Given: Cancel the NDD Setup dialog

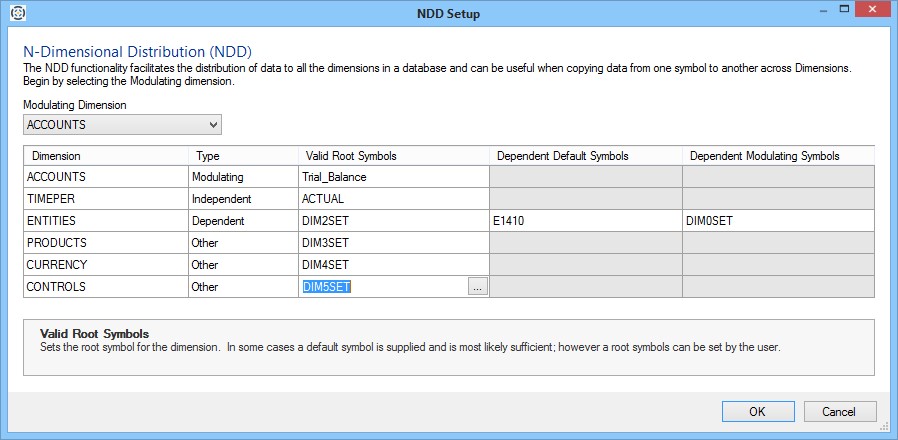Looking at the screenshot, I should 839,412.
